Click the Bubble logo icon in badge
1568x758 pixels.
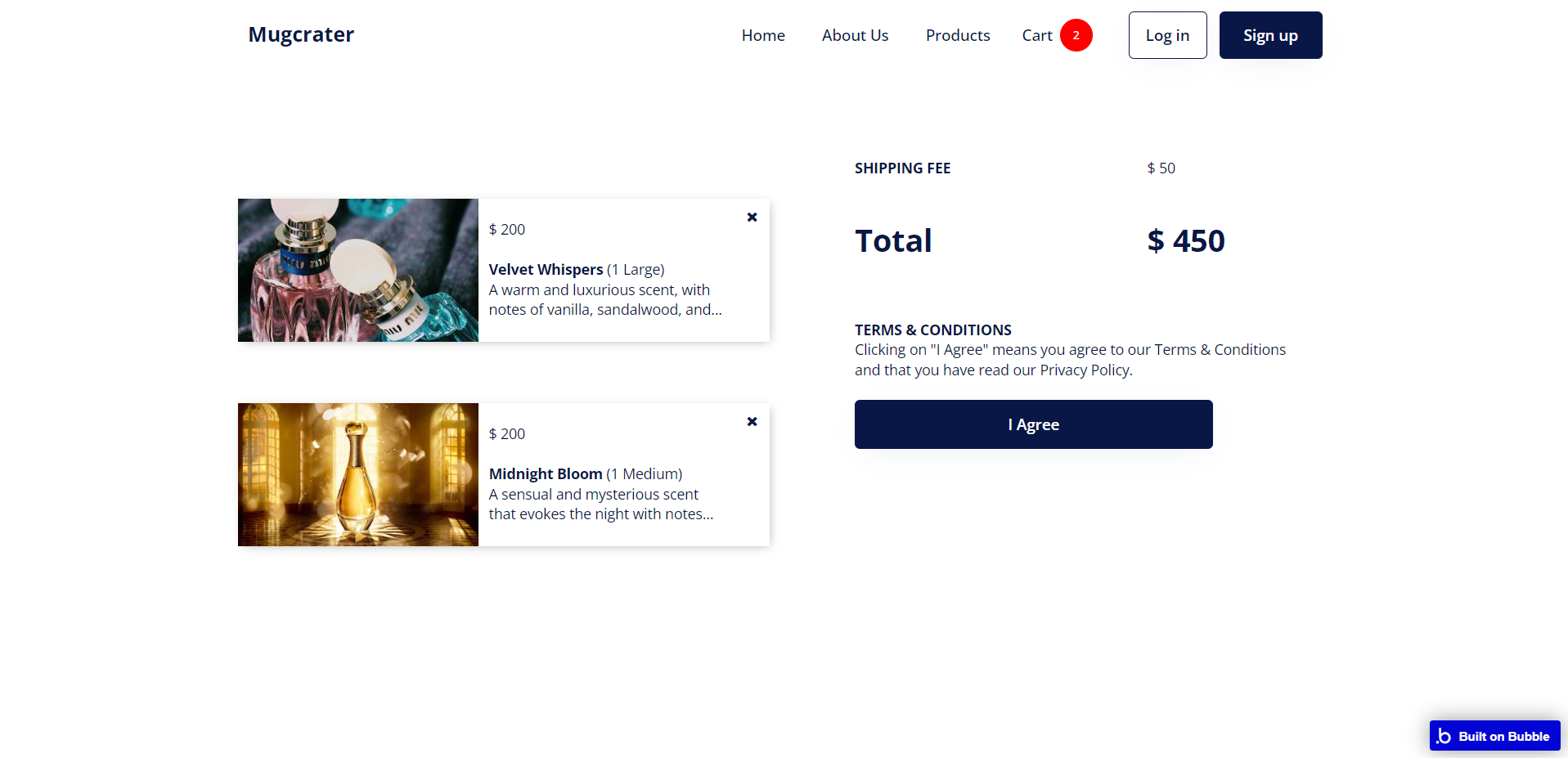(1444, 736)
